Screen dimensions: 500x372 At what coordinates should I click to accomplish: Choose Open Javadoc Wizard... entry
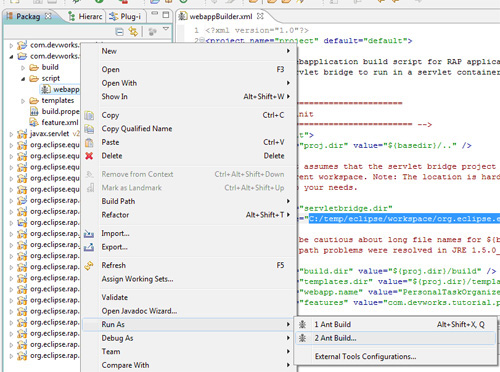coord(188,311)
